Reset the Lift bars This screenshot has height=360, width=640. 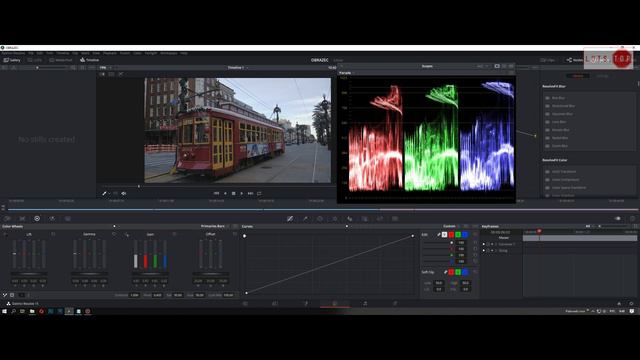click(x=53, y=234)
